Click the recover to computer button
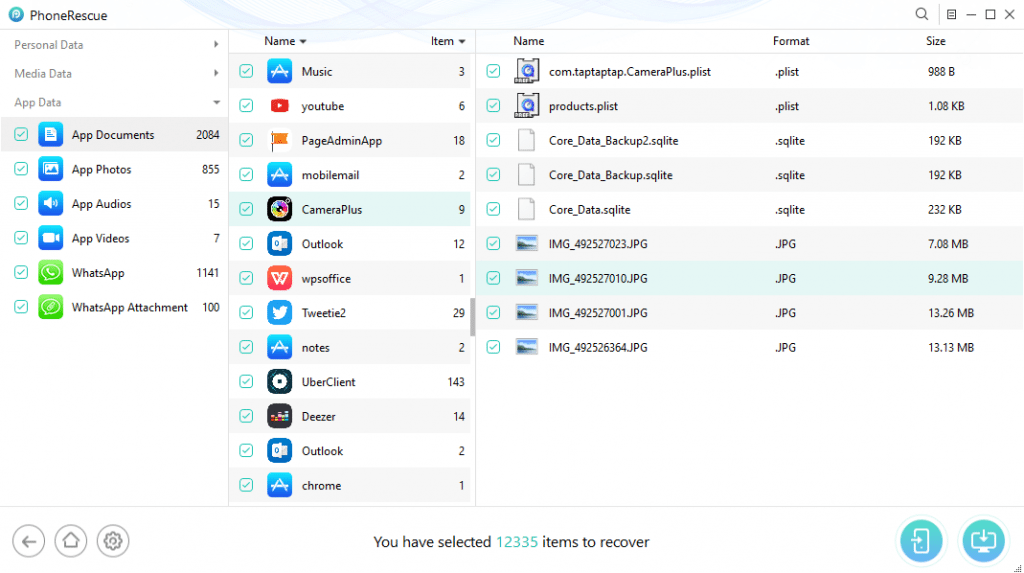Screen dimensions: 1024x573 point(983,541)
